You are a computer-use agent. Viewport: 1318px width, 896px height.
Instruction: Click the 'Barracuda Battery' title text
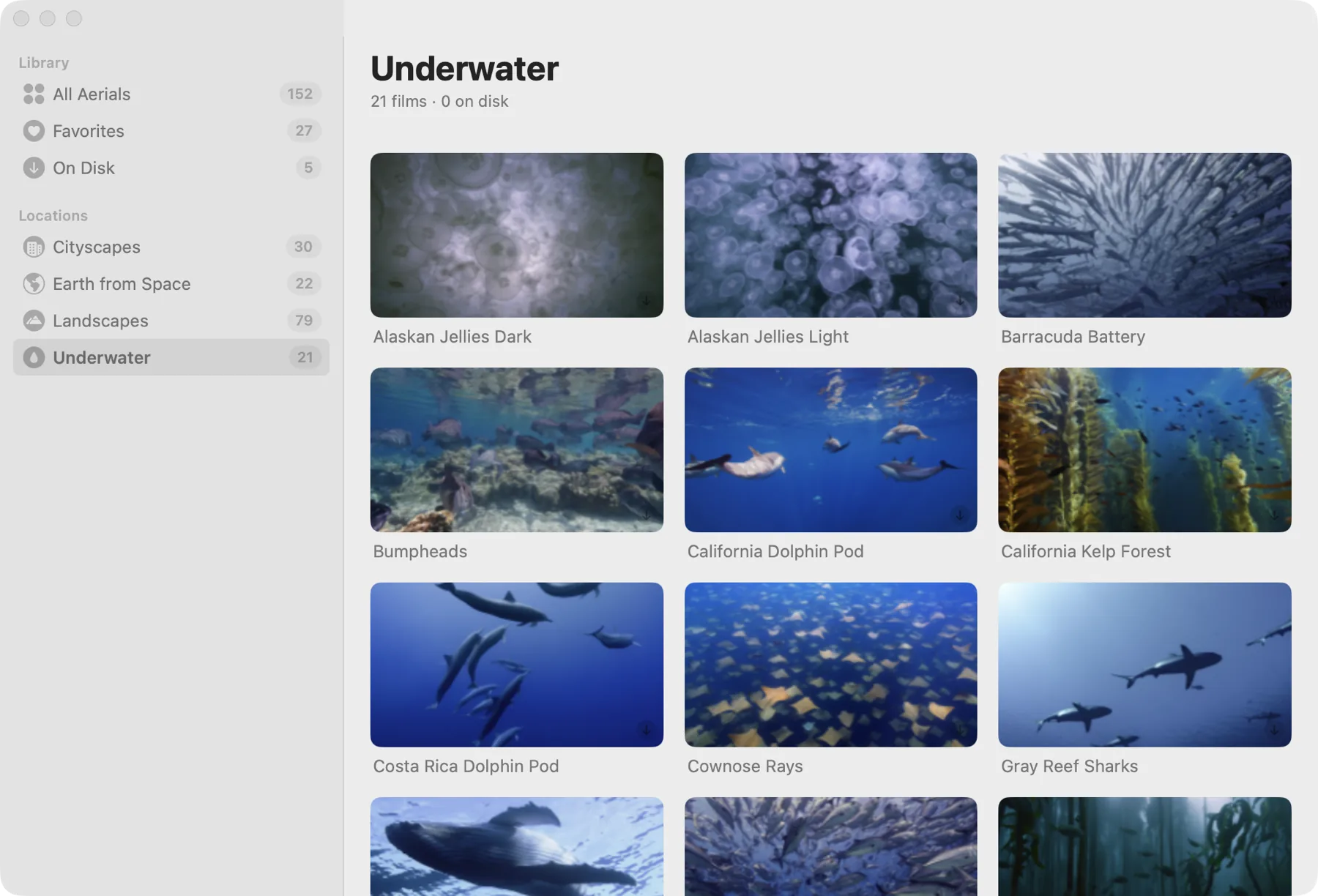(x=1073, y=337)
